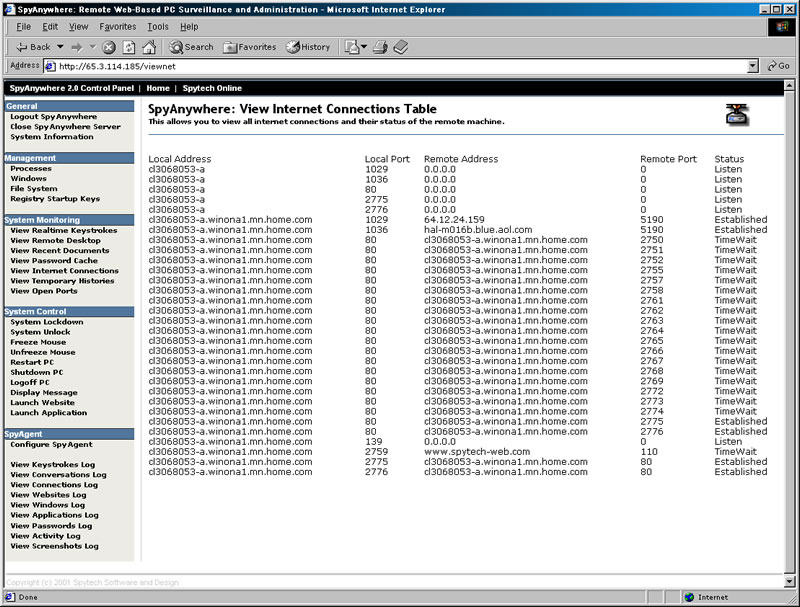The height and width of the screenshot is (607, 800).
Task: Open the Search toolbar button
Action: [192, 47]
